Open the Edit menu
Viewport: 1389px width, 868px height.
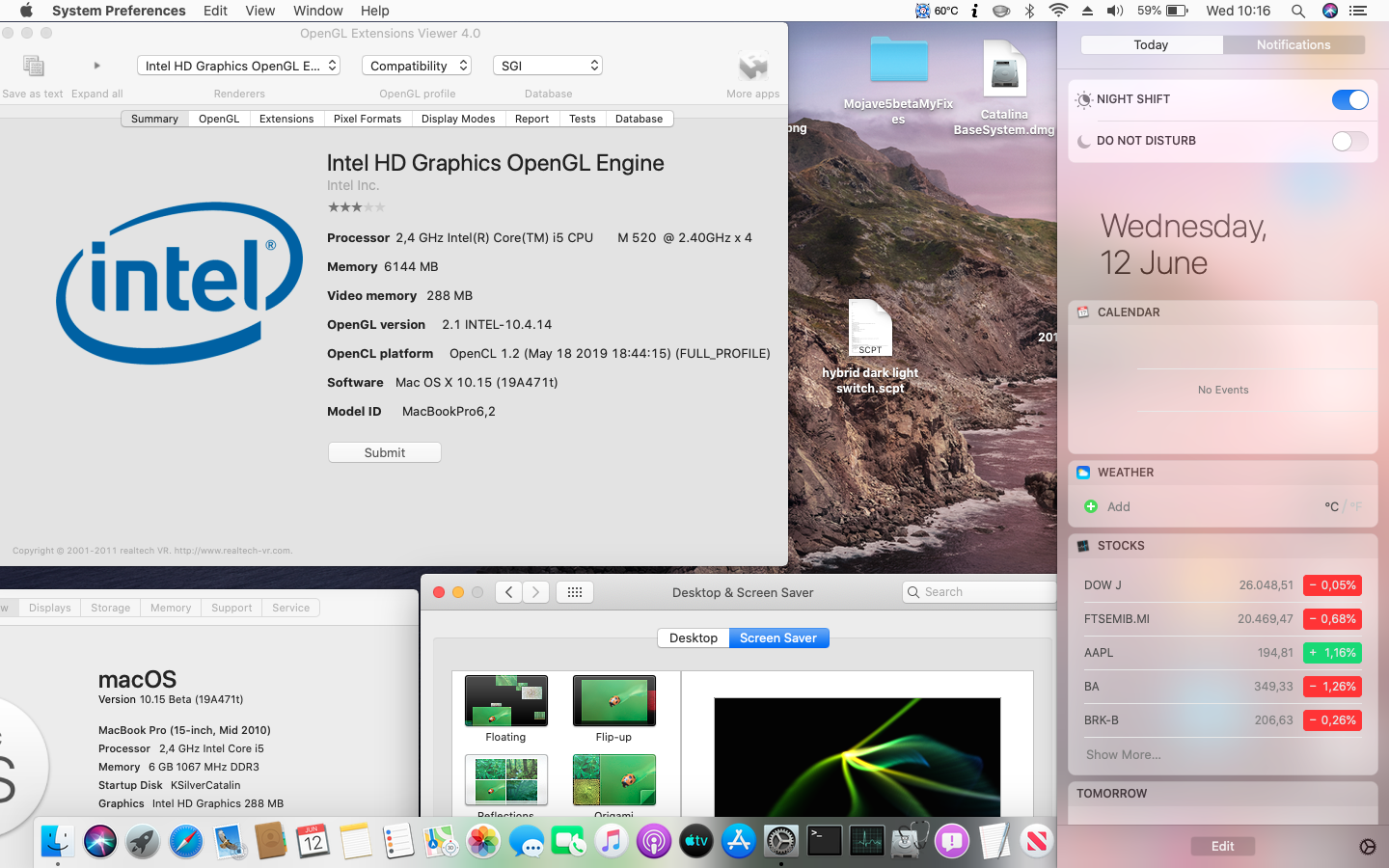pyautogui.click(x=215, y=11)
